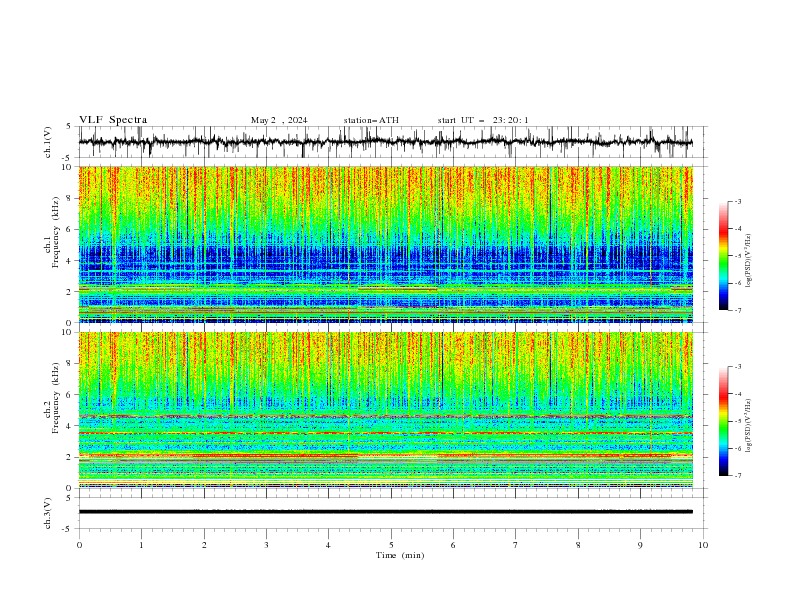Image resolution: width=792 pixels, height=612 pixels.
Task: Click the upper ch.1 PSD color bar
Action: click(x=724, y=256)
